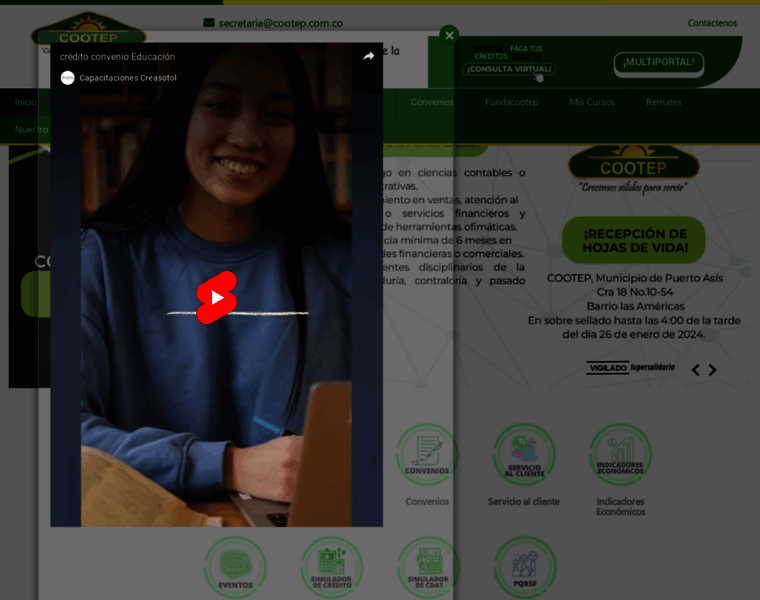
Task: Close the video popup
Action: 449,35
